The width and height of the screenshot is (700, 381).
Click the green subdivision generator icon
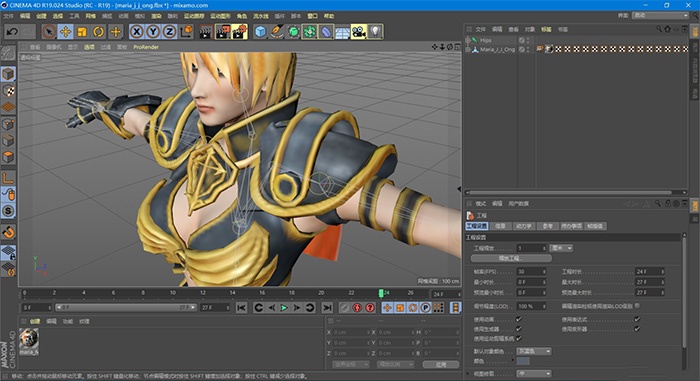pyautogui.click(x=293, y=32)
